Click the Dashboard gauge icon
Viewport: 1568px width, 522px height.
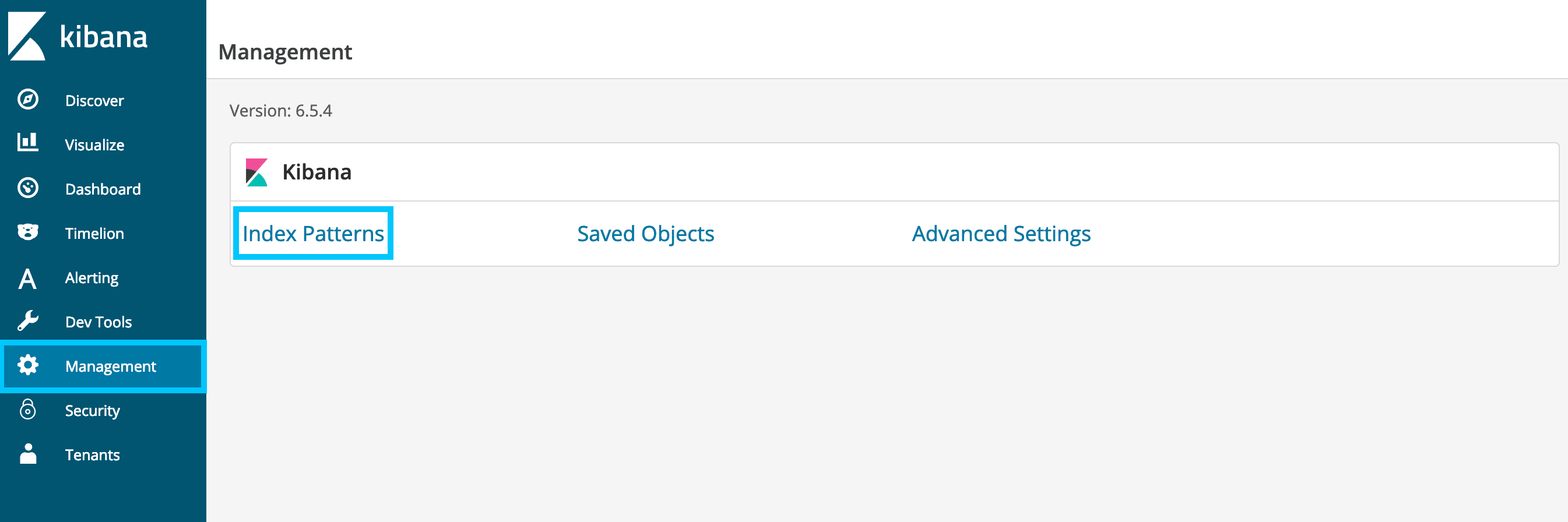pyautogui.click(x=28, y=188)
